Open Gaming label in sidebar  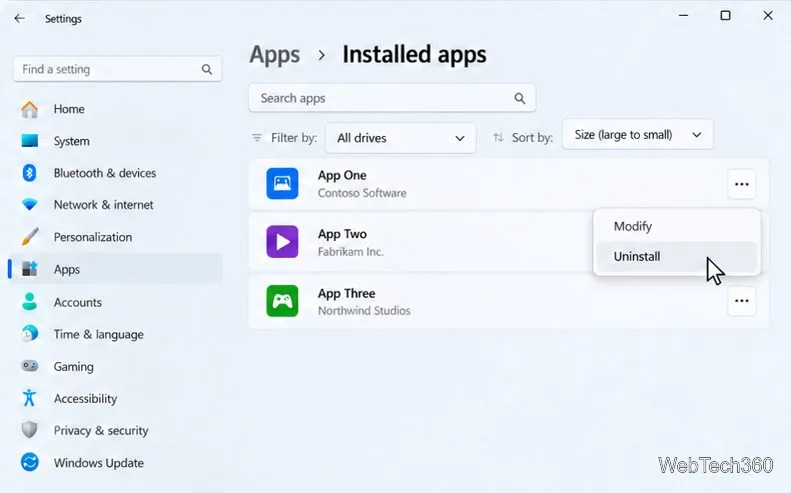(74, 367)
